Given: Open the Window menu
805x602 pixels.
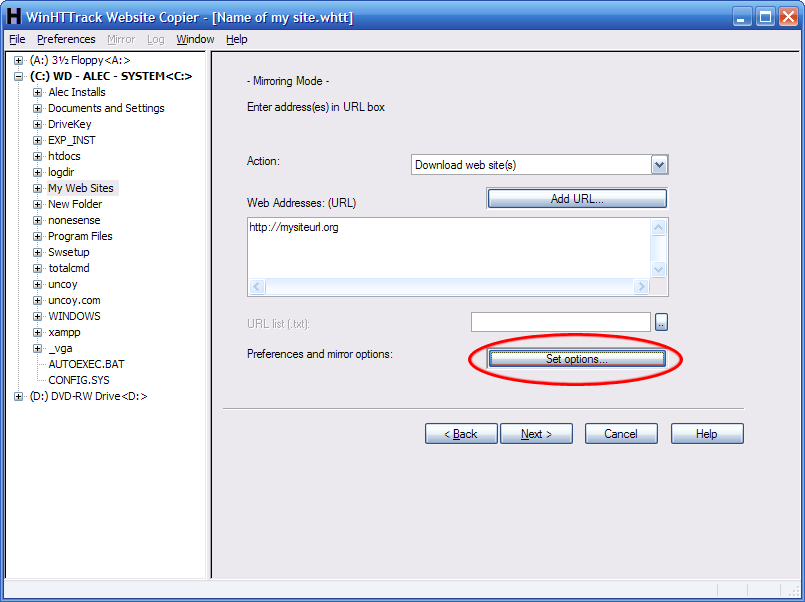Looking at the screenshot, I should coord(195,39).
